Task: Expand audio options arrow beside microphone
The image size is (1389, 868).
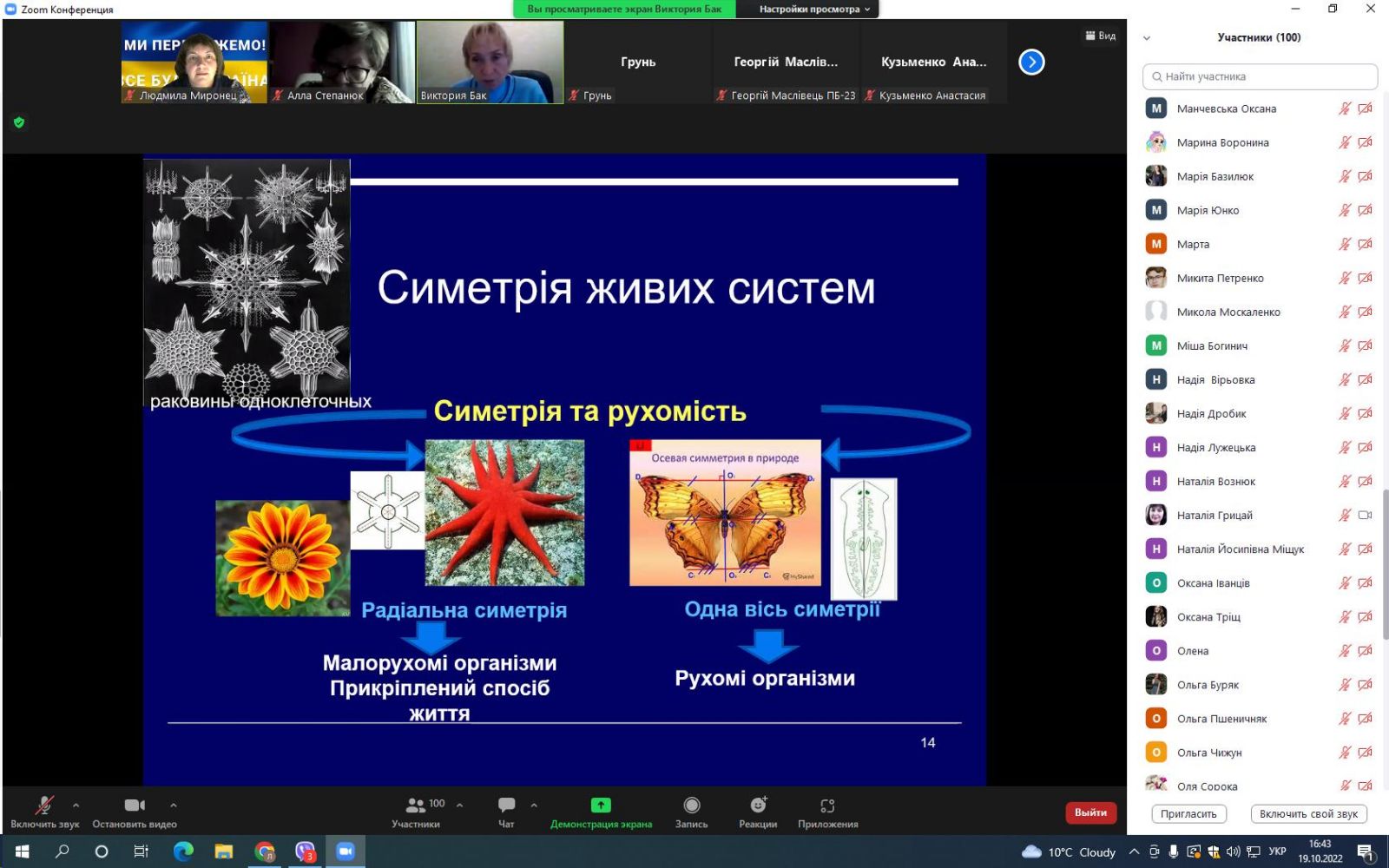Action: pyautogui.click(x=76, y=805)
